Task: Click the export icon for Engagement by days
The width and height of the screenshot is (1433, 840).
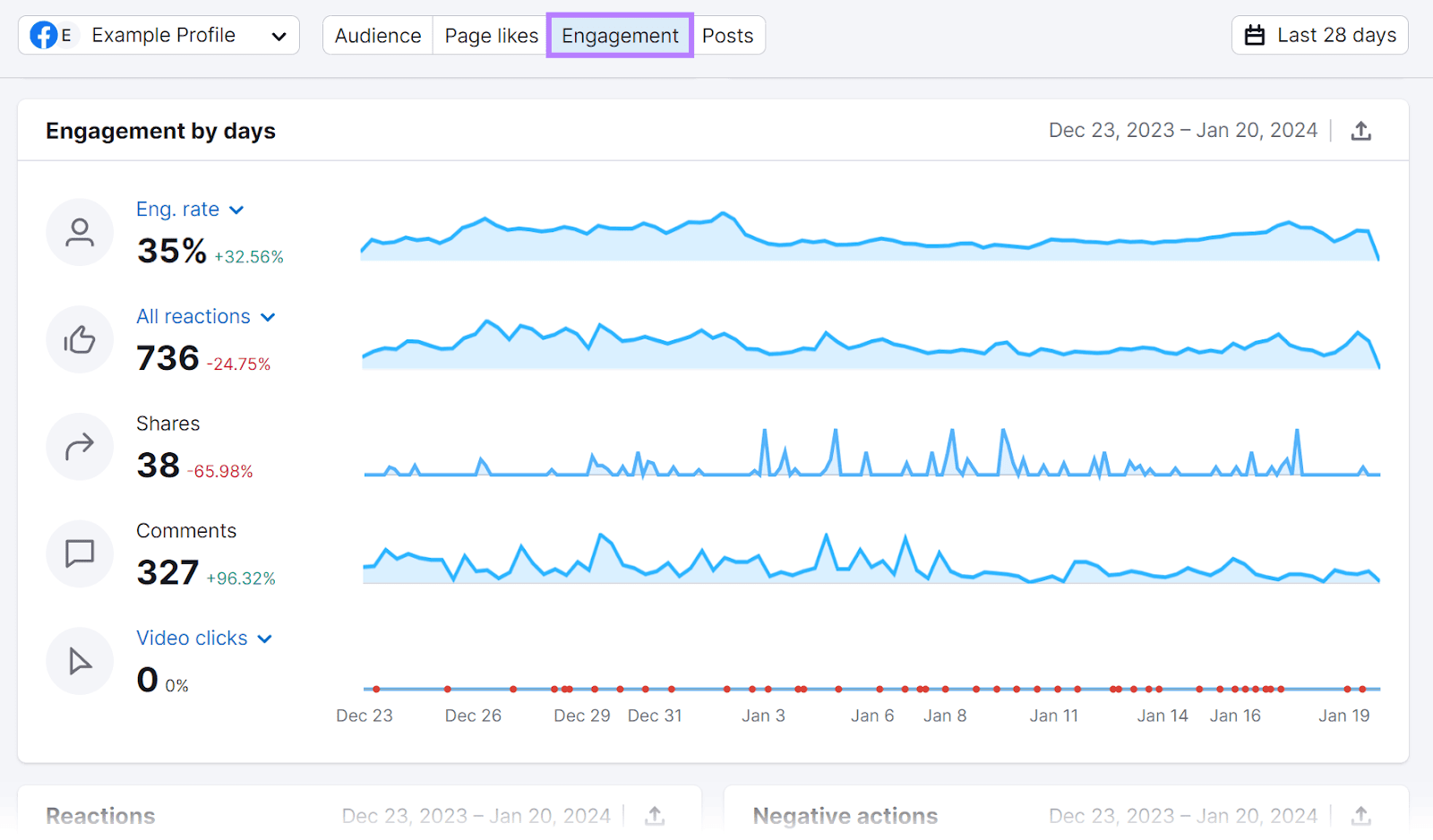Action: (x=1361, y=130)
